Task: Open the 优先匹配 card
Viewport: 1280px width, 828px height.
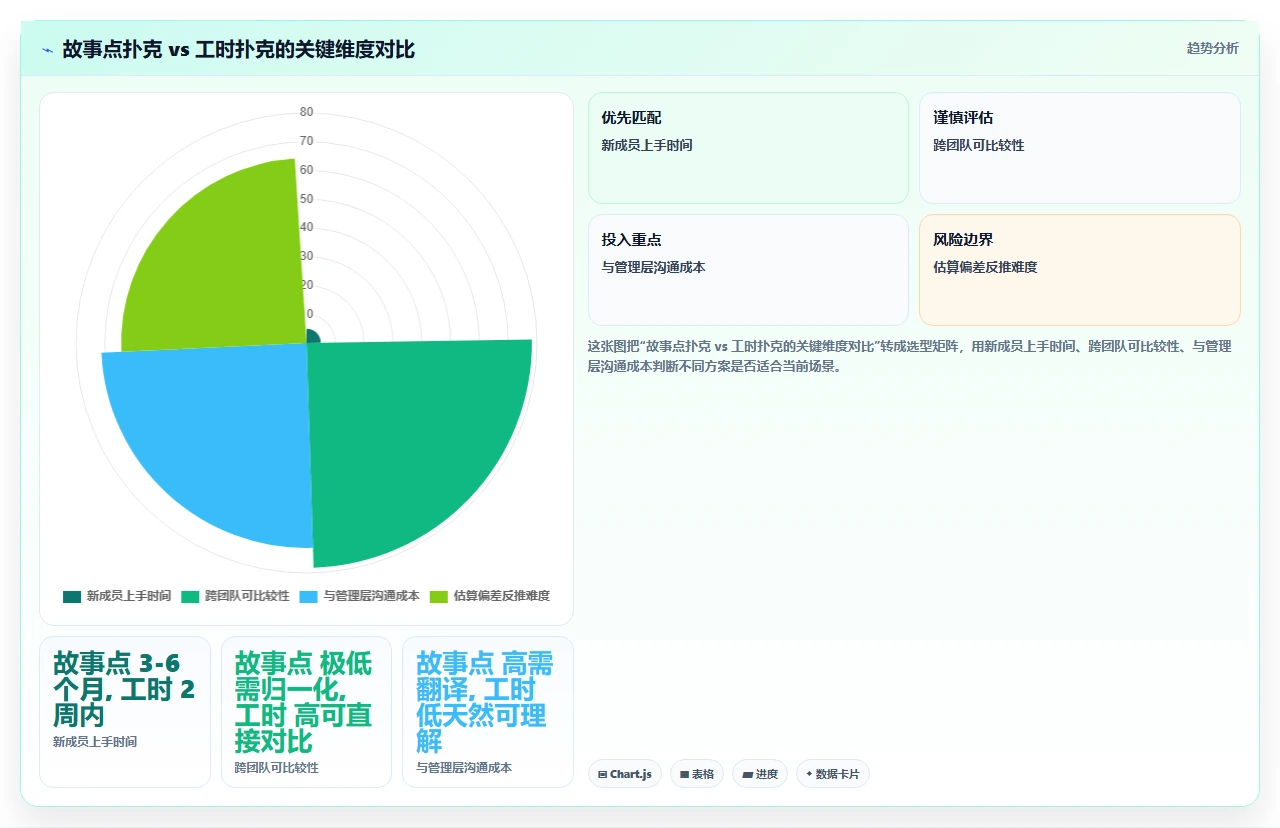Action: (x=748, y=148)
